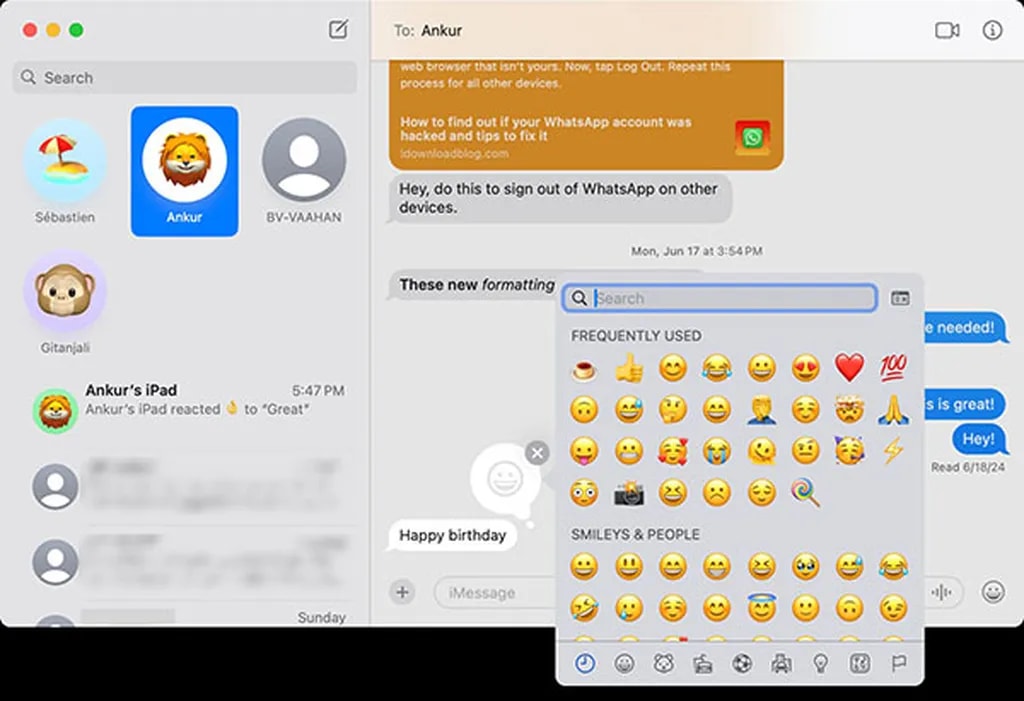Insert the 100 points emoji
This screenshot has width=1024, height=701.
tap(892, 368)
